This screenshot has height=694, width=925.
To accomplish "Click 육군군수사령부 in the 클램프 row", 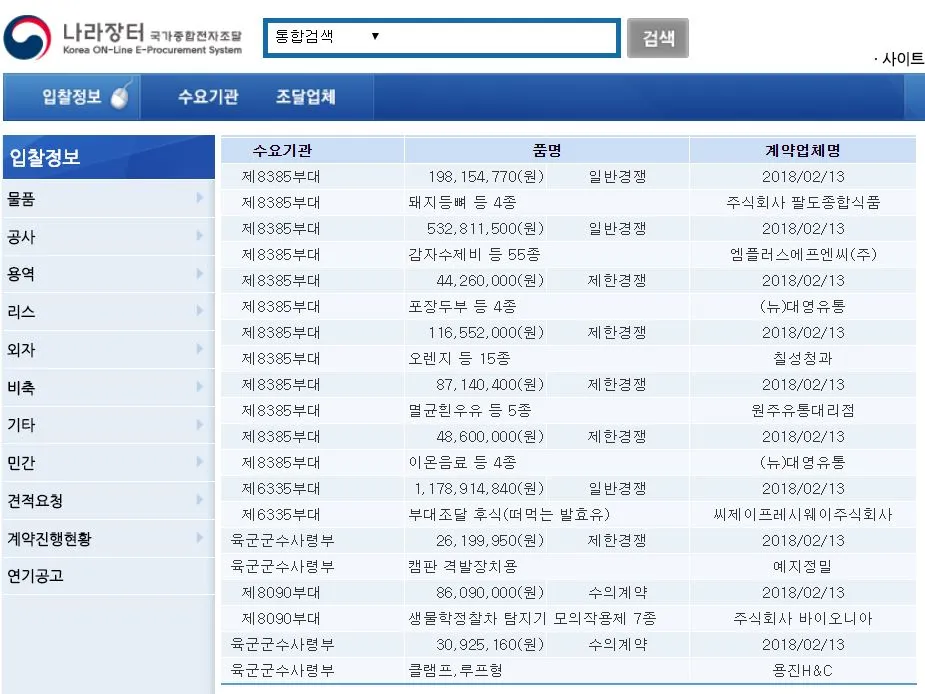I will (283, 670).
